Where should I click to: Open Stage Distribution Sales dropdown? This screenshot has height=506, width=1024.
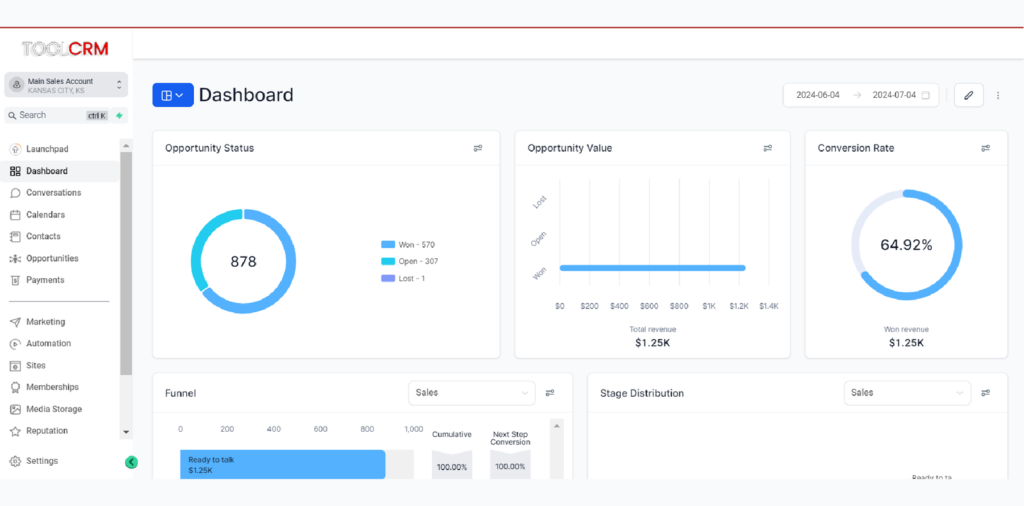click(x=907, y=393)
